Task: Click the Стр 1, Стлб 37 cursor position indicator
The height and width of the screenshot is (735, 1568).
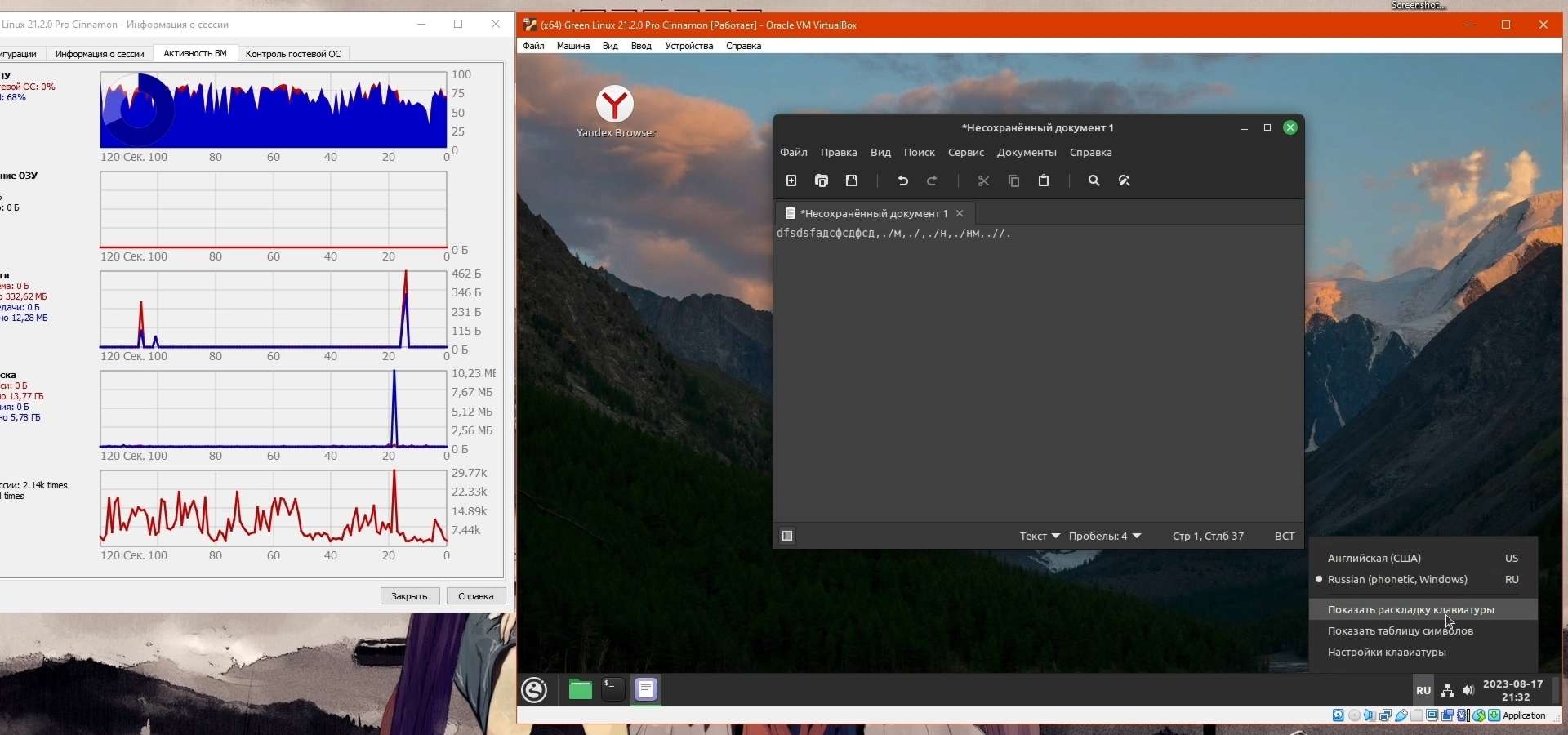Action: click(x=1209, y=537)
